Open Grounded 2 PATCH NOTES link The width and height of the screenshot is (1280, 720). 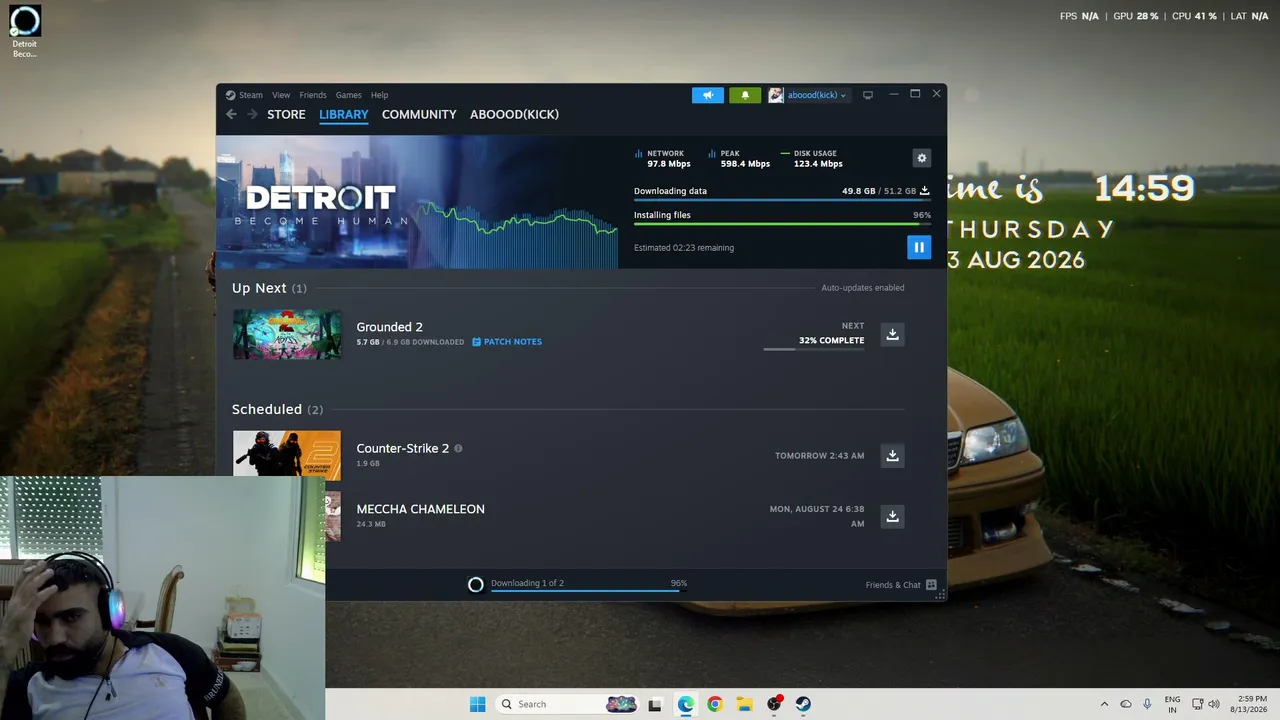click(507, 342)
